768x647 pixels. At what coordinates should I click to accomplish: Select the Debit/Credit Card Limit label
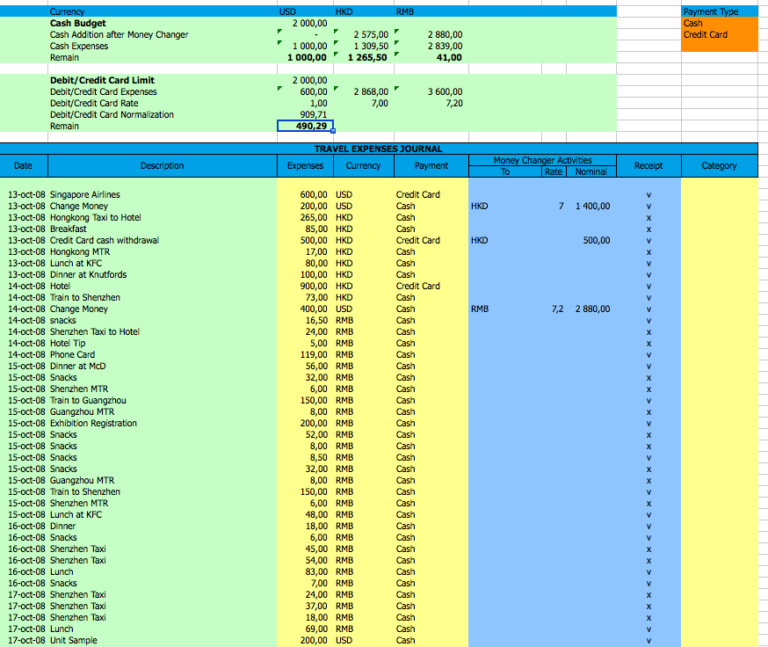tap(102, 80)
